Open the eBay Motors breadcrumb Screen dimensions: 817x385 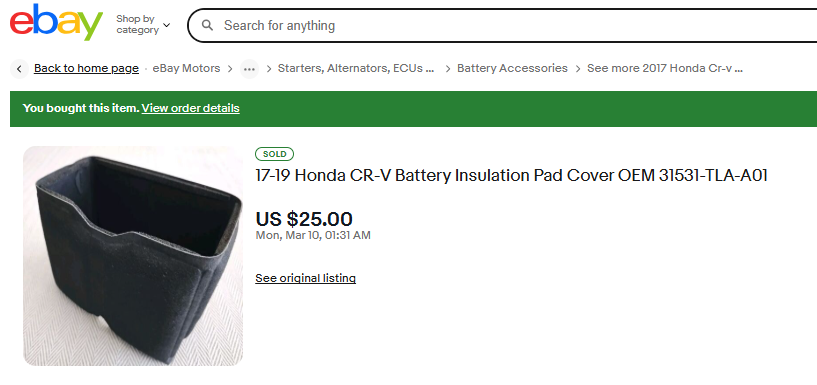click(x=186, y=68)
